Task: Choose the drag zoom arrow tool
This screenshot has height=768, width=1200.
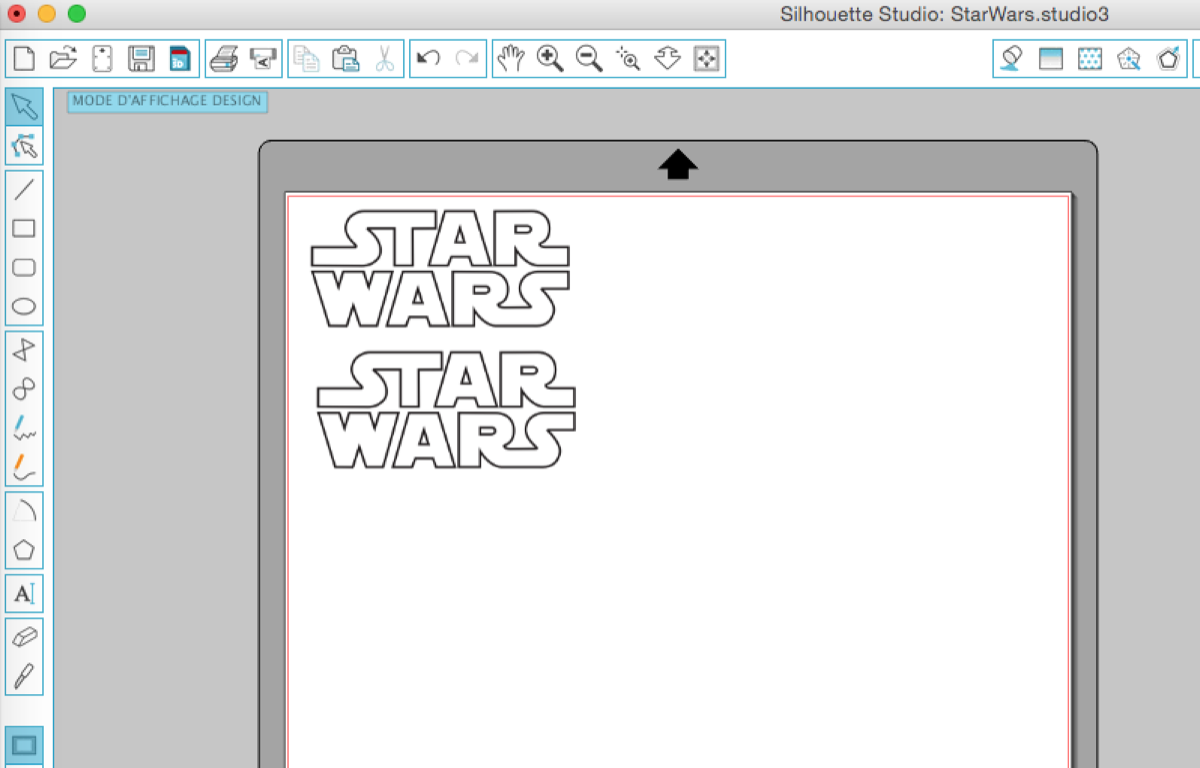Action: pyautogui.click(x=667, y=58)
